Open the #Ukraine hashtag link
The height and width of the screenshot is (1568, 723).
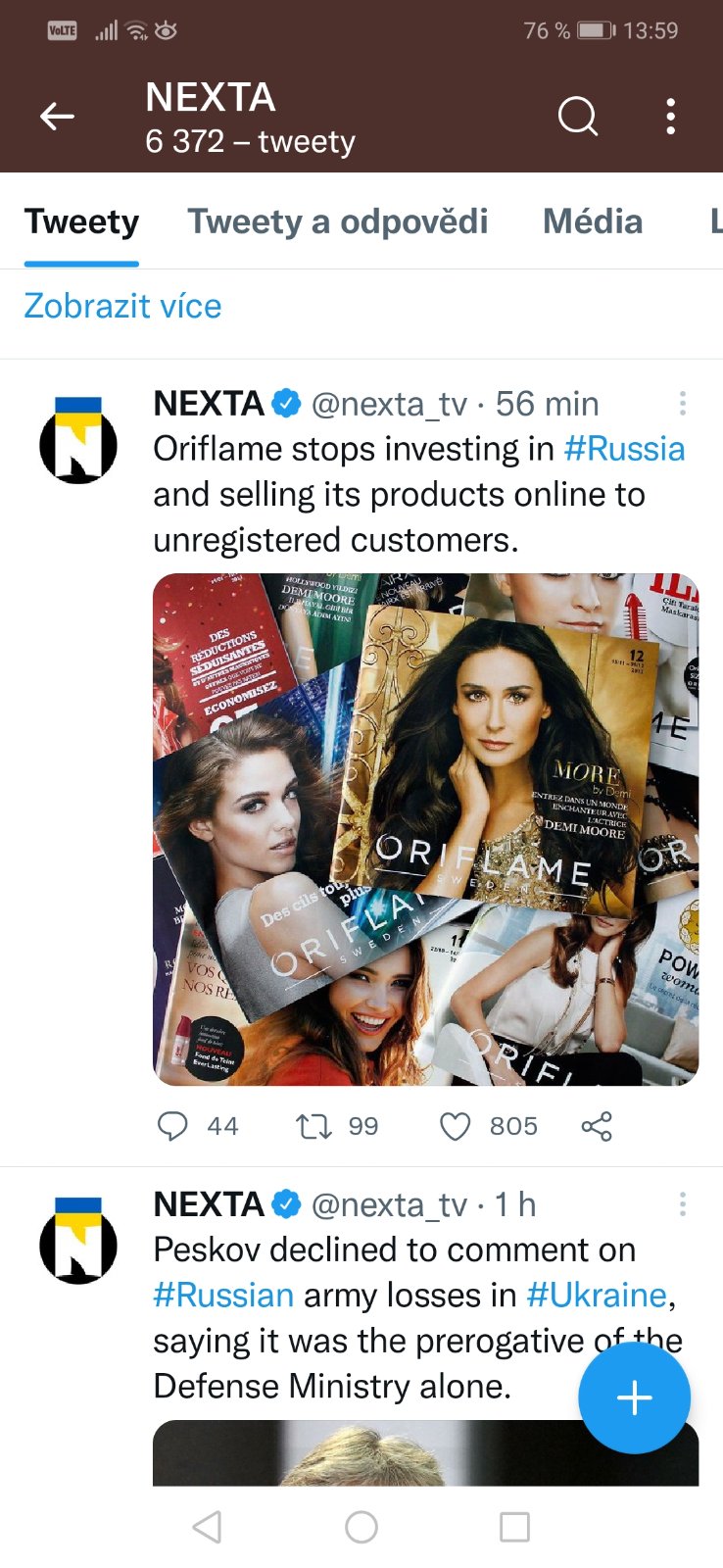point(596,1295)
